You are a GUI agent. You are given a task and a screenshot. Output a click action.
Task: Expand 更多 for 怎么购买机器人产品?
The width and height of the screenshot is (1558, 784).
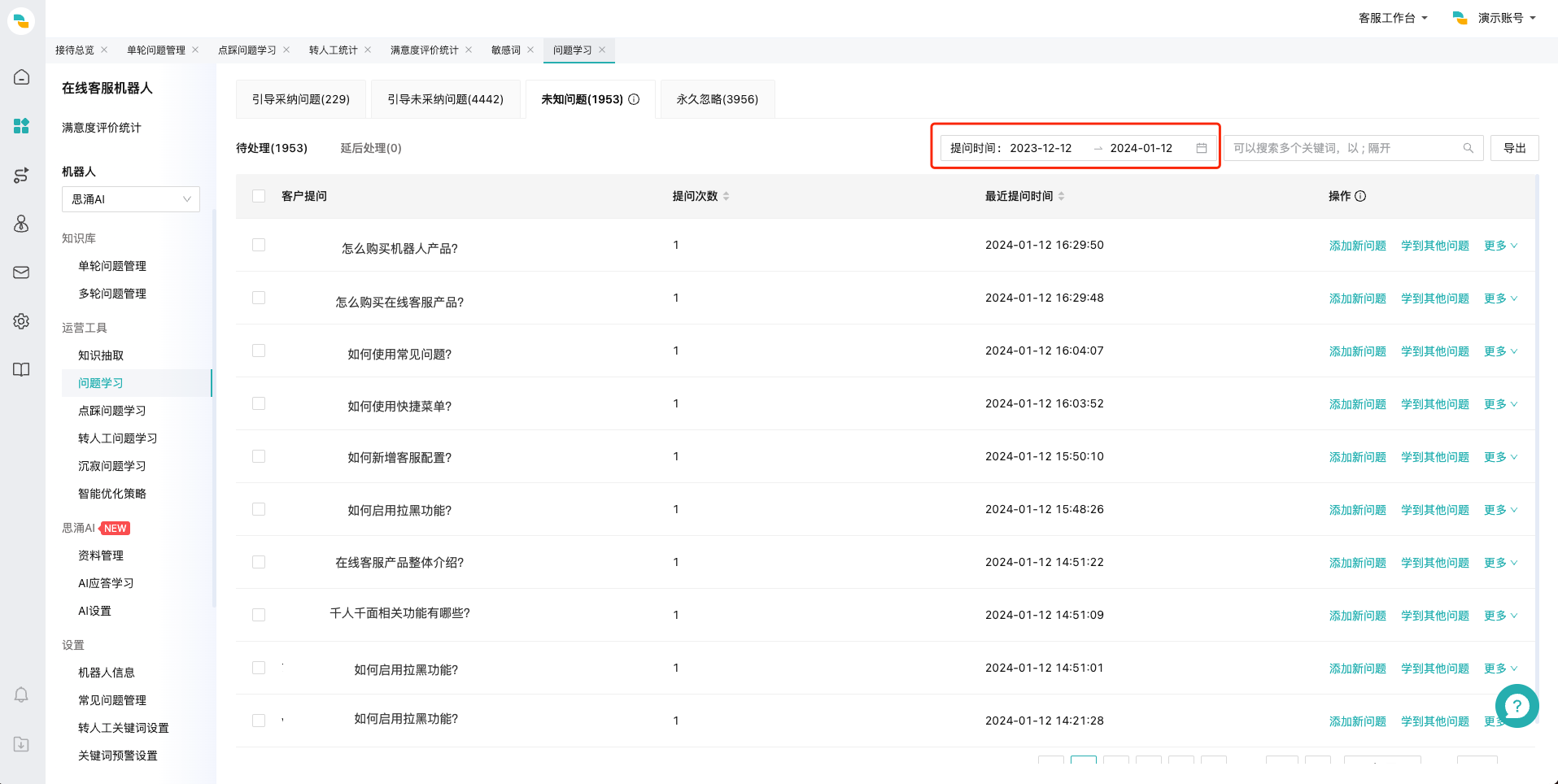point(1500,246)
